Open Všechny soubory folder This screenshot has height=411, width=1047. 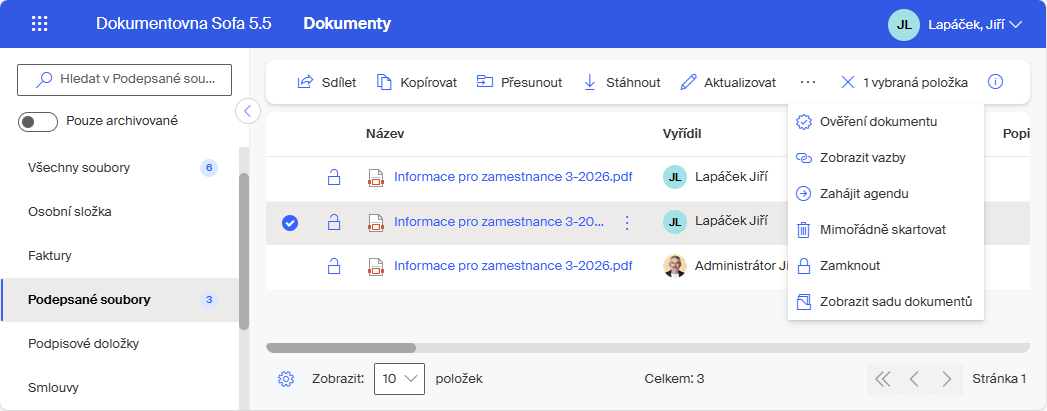pos(120,167)
